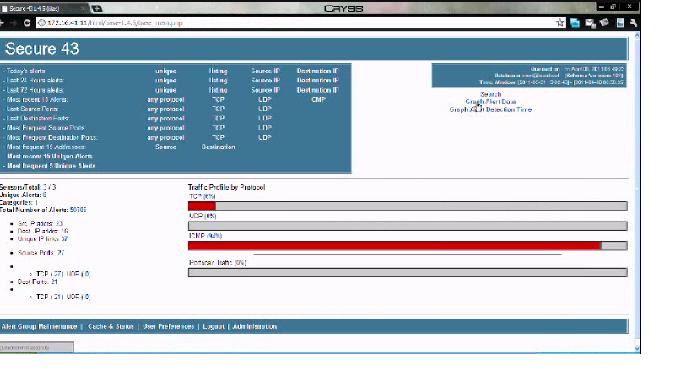This screenshot has height=384, width=683.
Task: Show Last Destination Ports any protocol
Action: (166, 118)
